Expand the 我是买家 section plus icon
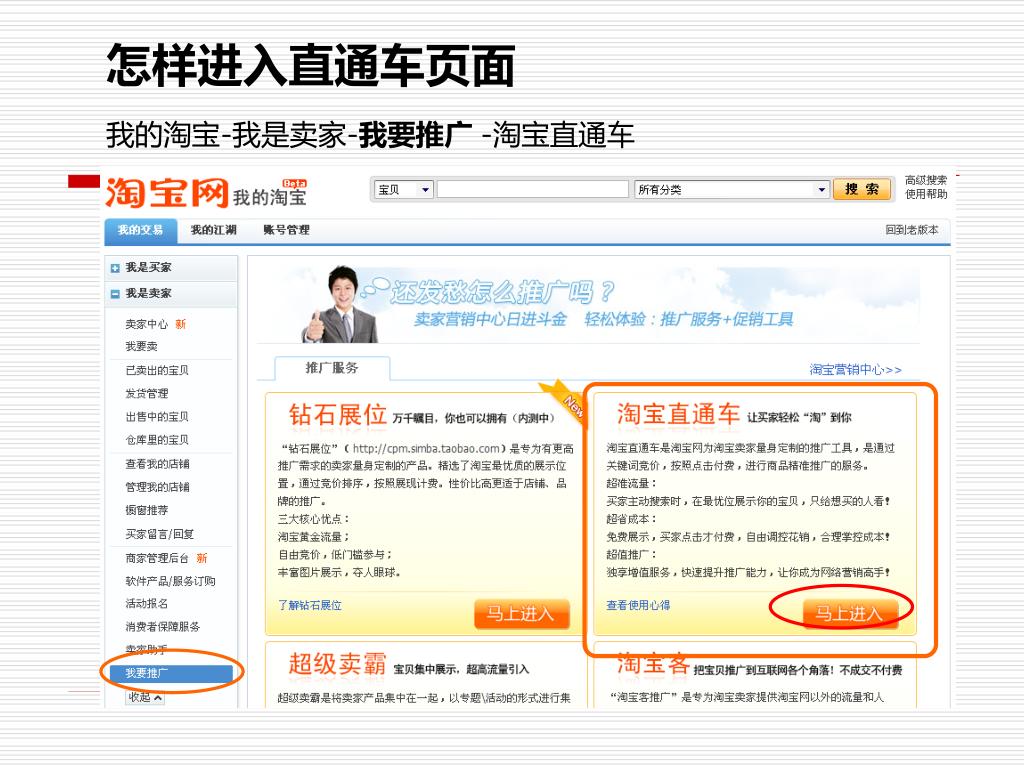The width and height of the screenshot is (1024, 768). point(115,268)
